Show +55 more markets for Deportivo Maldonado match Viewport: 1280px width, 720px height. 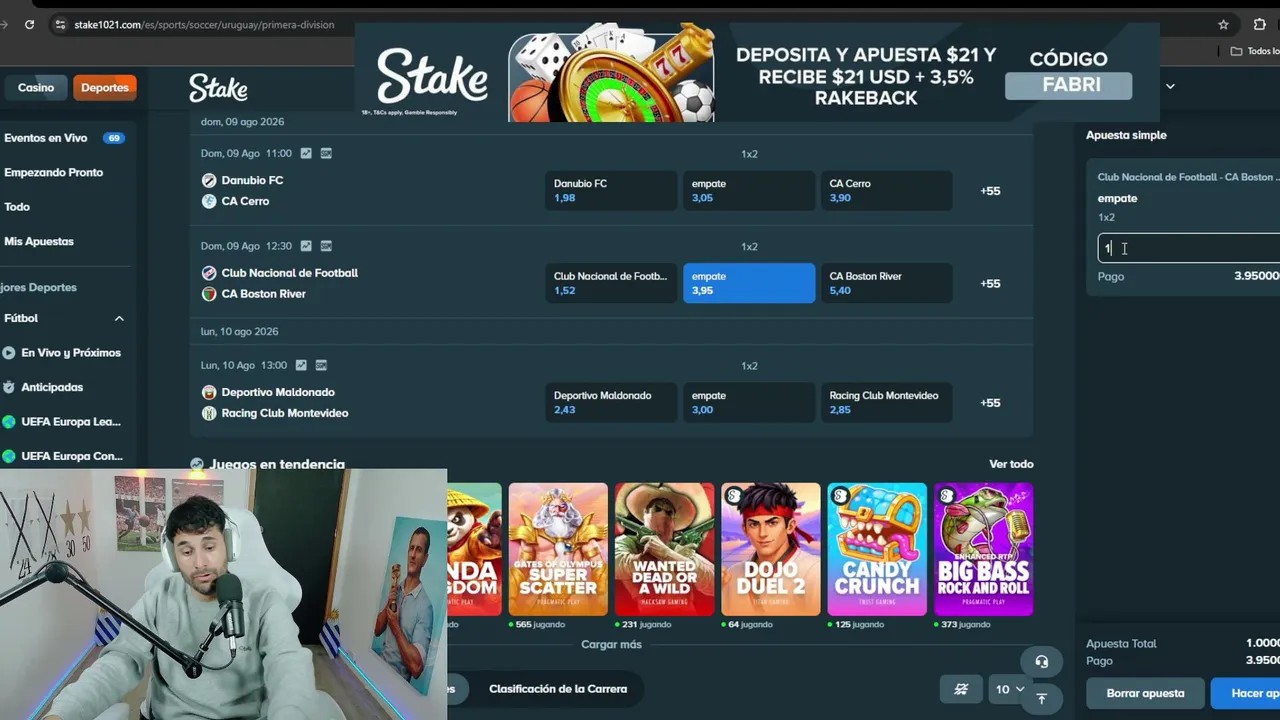pos(990,403)
